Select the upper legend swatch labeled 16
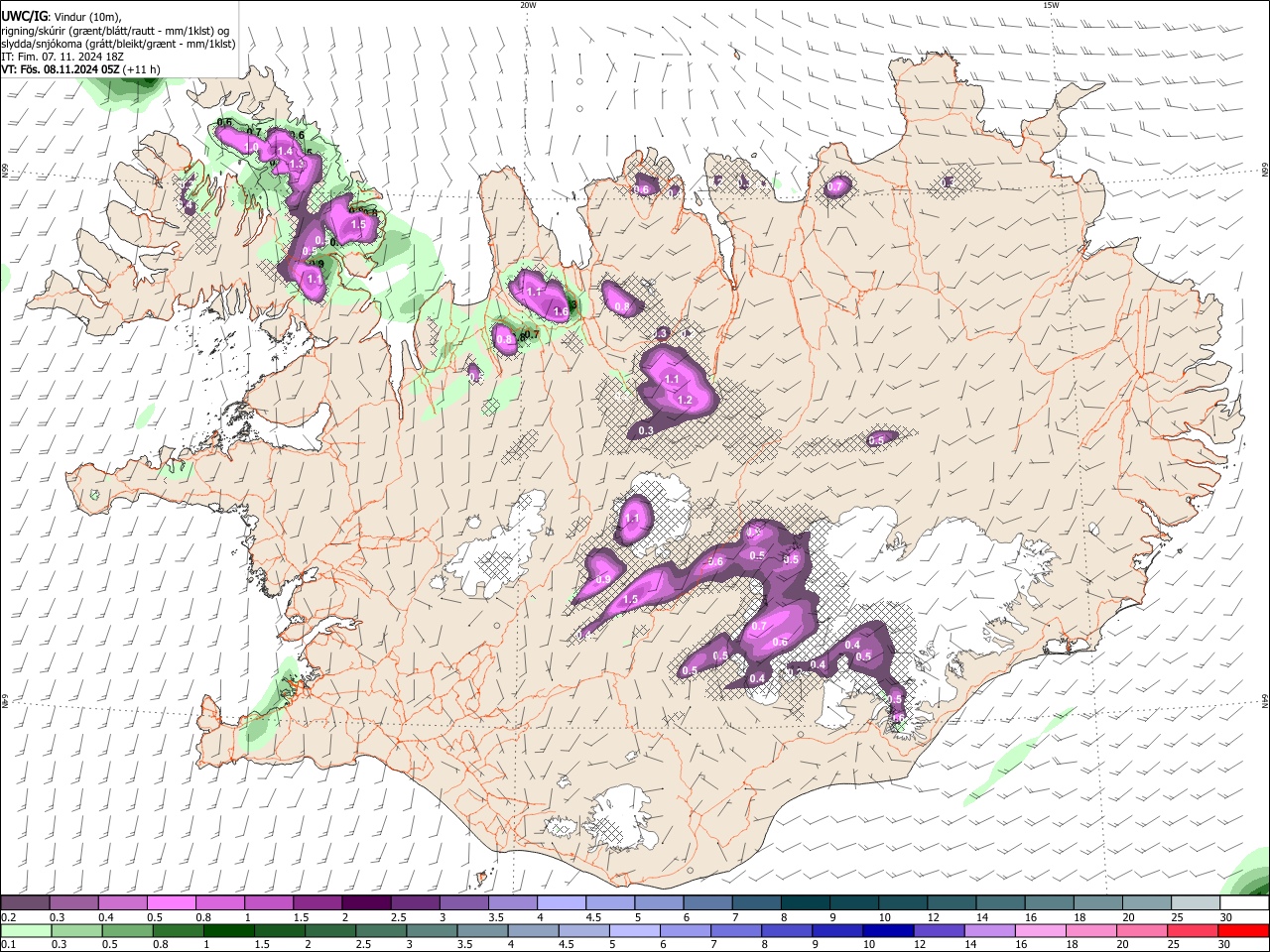Screen dimensions: 1270x952 [1050, 902]
